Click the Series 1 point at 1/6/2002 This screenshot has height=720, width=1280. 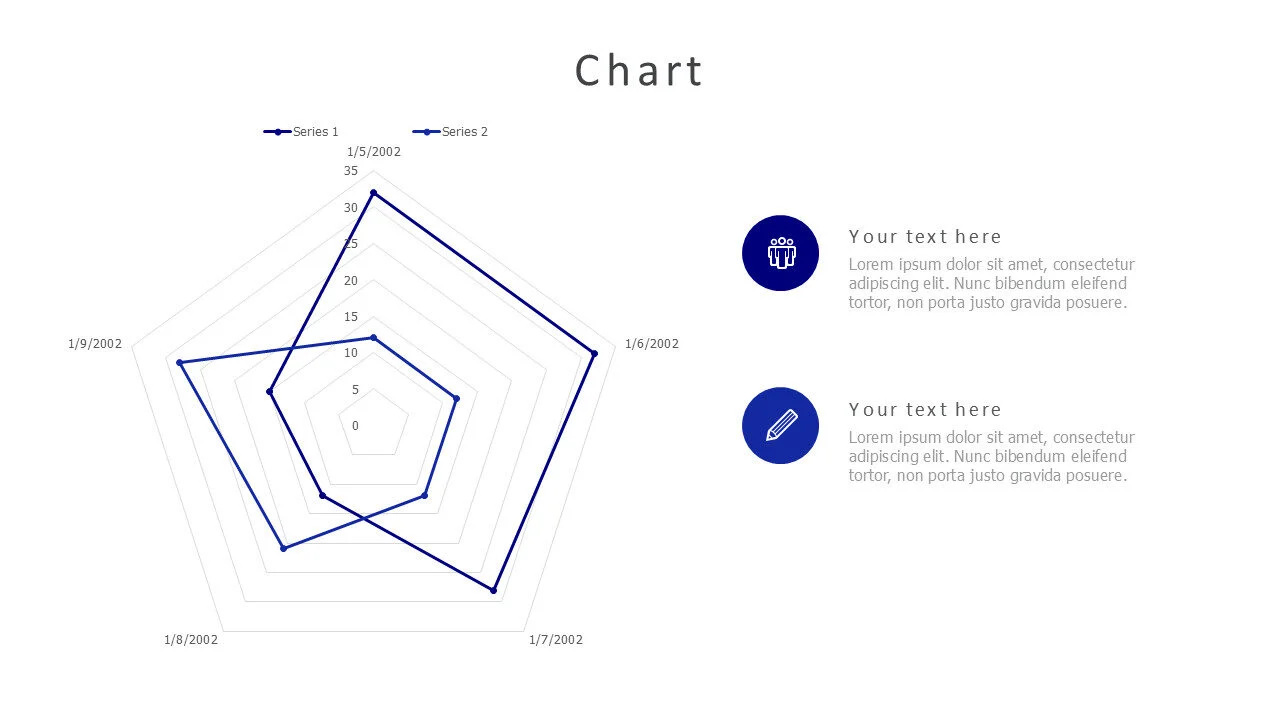[x=594, y=353]
